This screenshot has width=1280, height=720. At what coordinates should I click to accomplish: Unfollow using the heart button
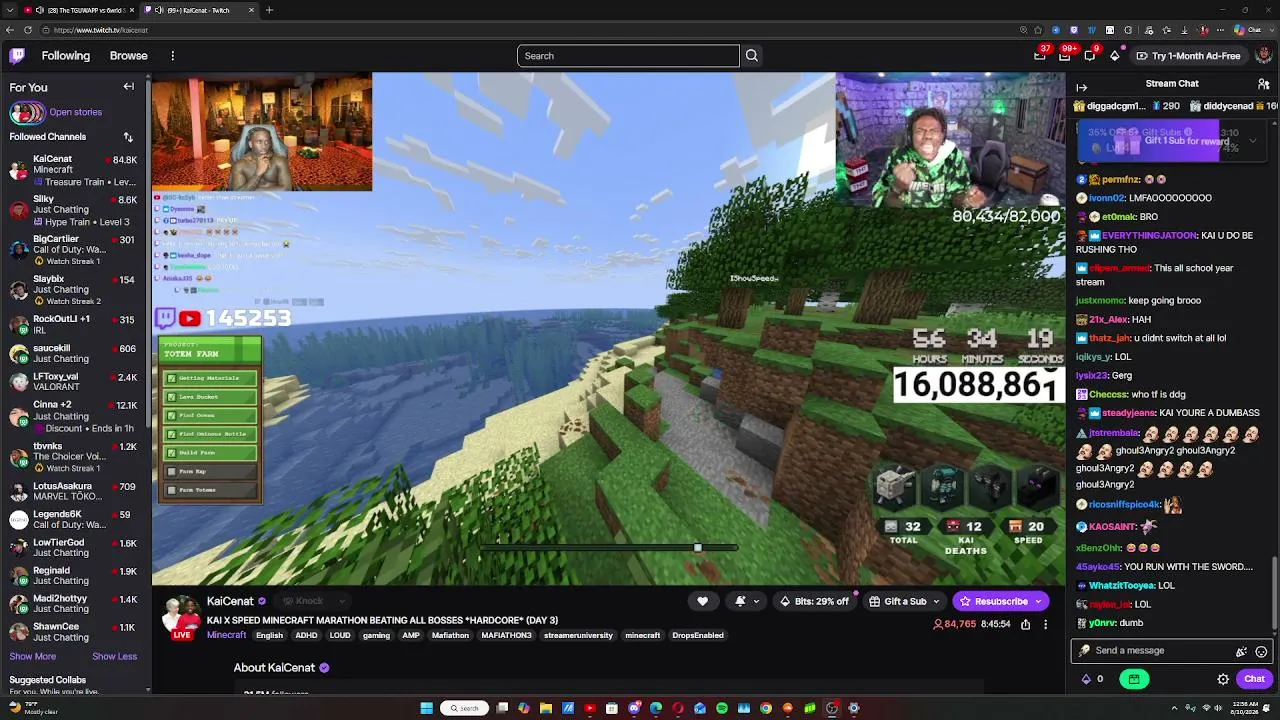tap(702, 601)
